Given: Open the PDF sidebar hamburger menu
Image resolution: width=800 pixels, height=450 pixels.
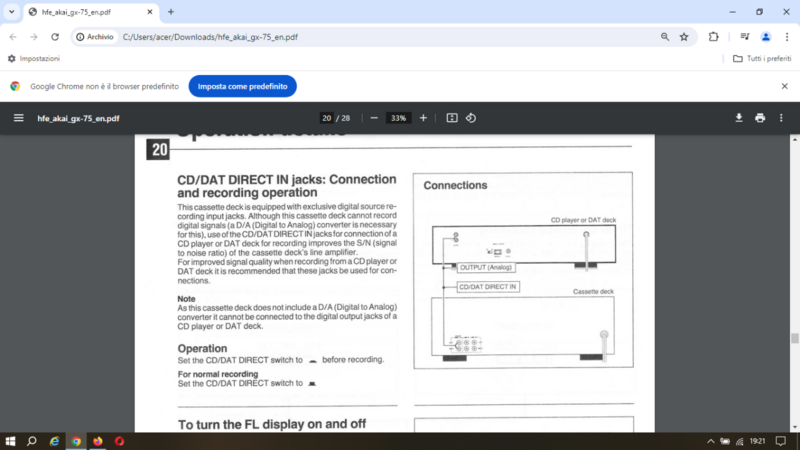Looking at the screenshot, I should [x=18, y=118].
